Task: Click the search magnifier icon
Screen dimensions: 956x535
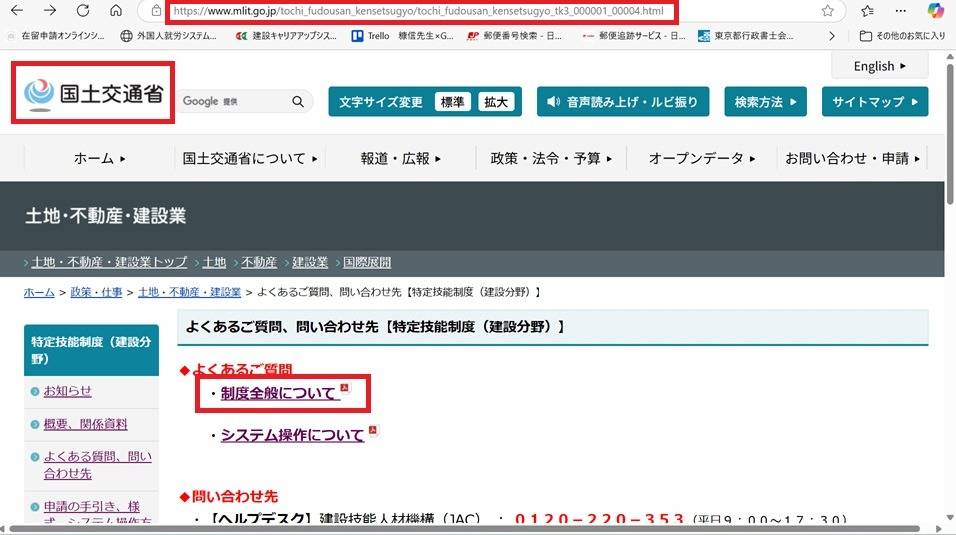Action: (298, 101)
